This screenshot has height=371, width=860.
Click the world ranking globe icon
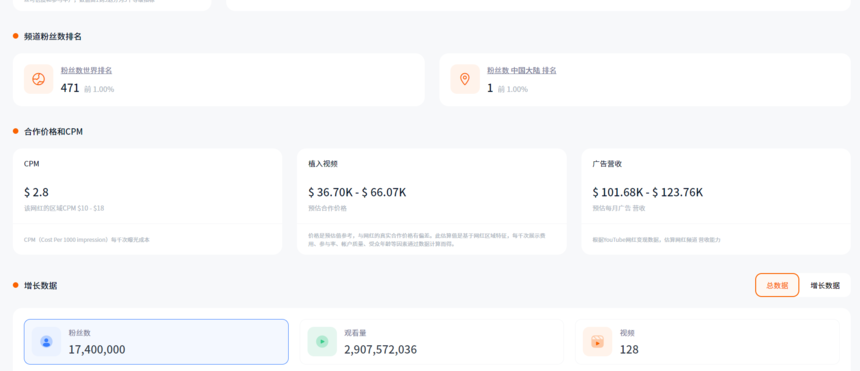click(x=38, y=79)
